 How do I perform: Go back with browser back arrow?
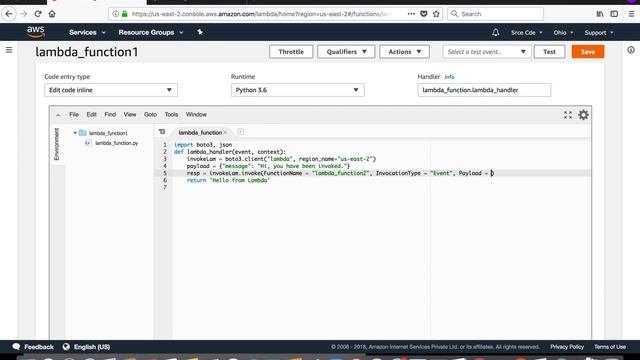click(9, 14)
